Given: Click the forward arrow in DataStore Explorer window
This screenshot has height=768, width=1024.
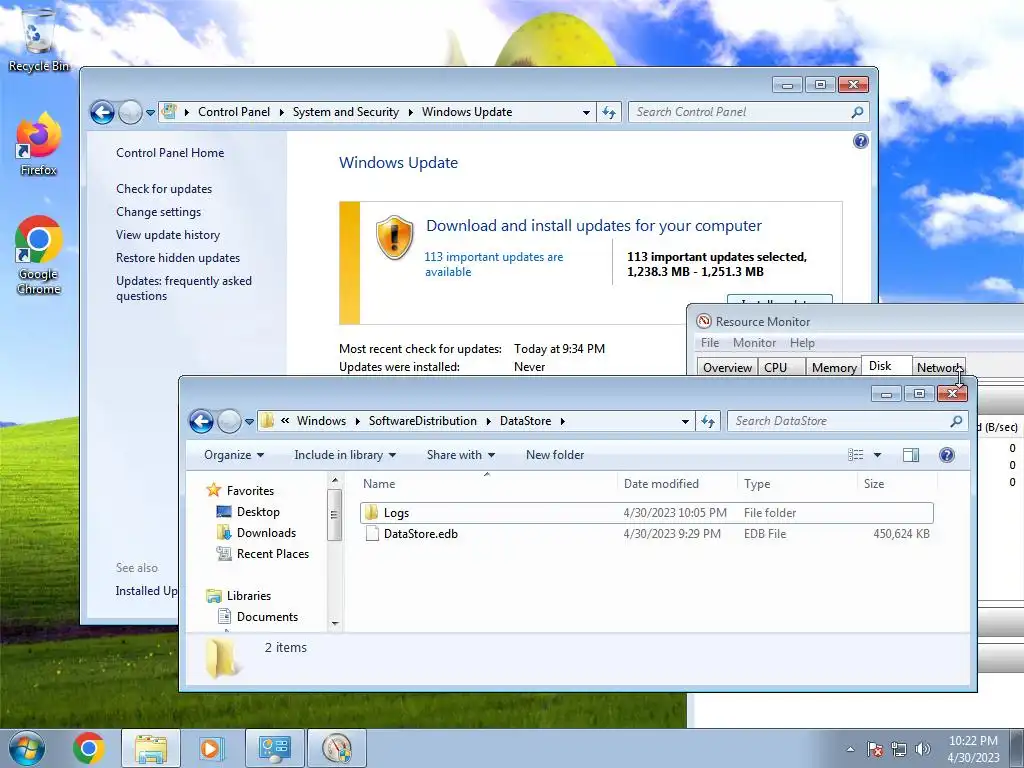Looking at the screenshot, I should click(229, 421).
